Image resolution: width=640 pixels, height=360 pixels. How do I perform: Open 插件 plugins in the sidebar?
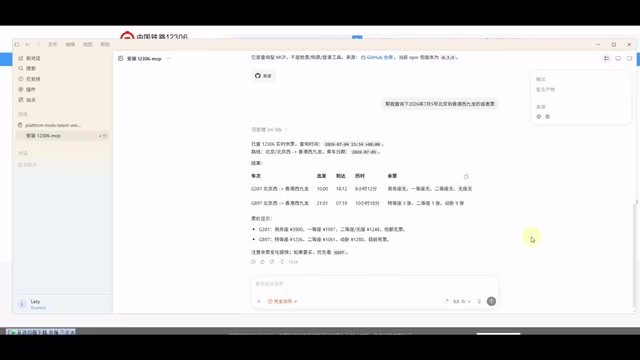click(27, 89)
